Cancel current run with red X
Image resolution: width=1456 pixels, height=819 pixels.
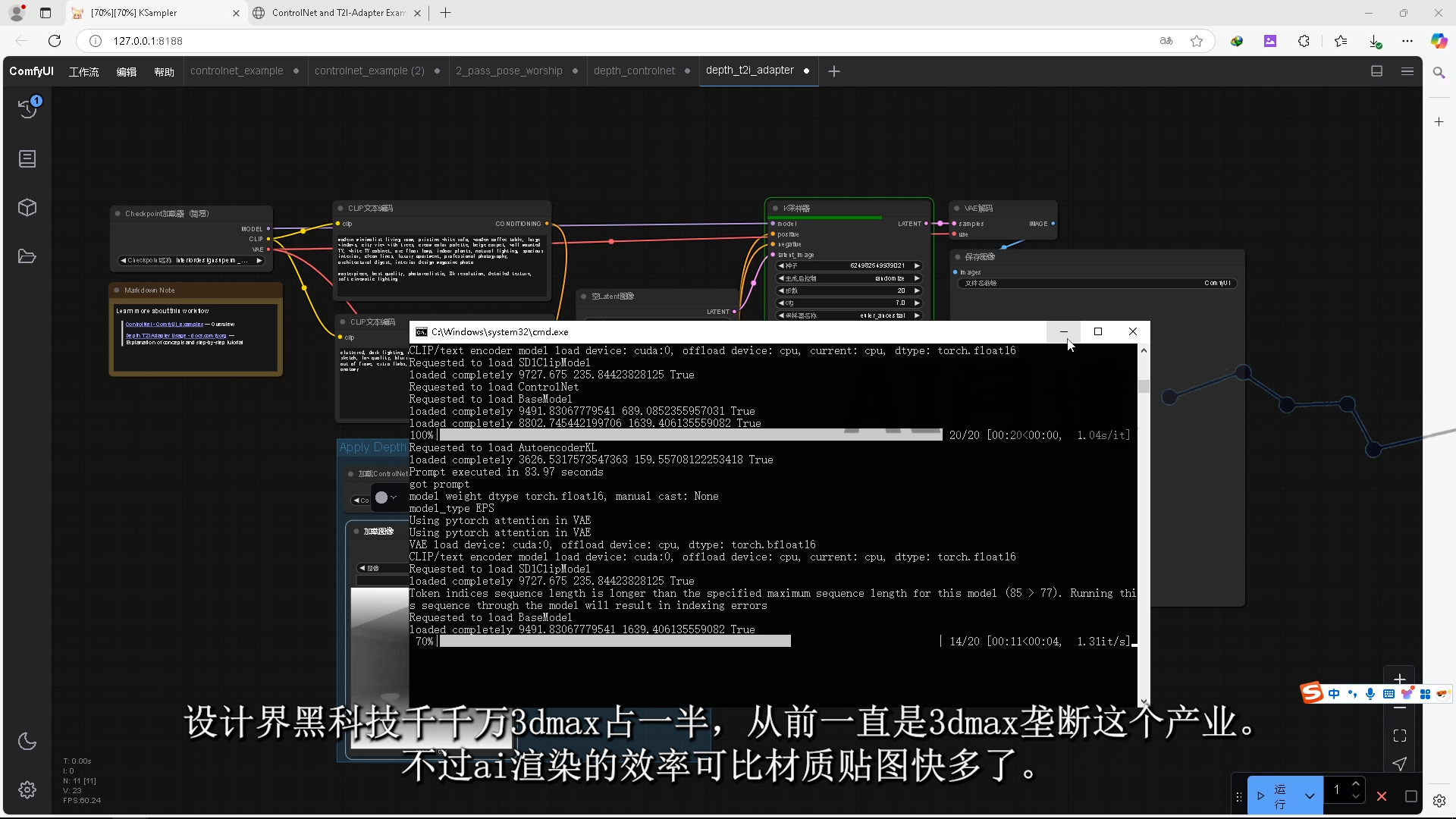1382,796
